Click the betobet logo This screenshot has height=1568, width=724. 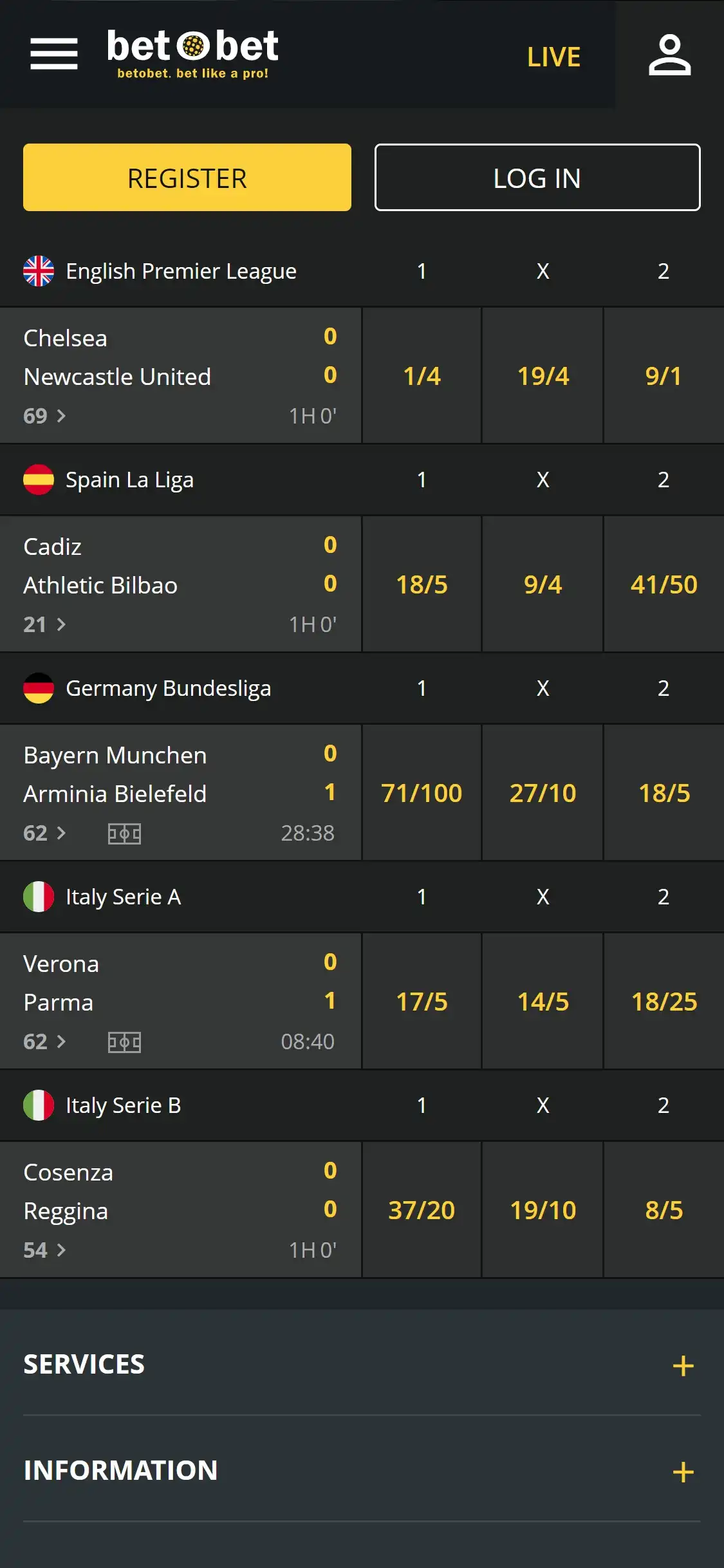click(192, 54)
